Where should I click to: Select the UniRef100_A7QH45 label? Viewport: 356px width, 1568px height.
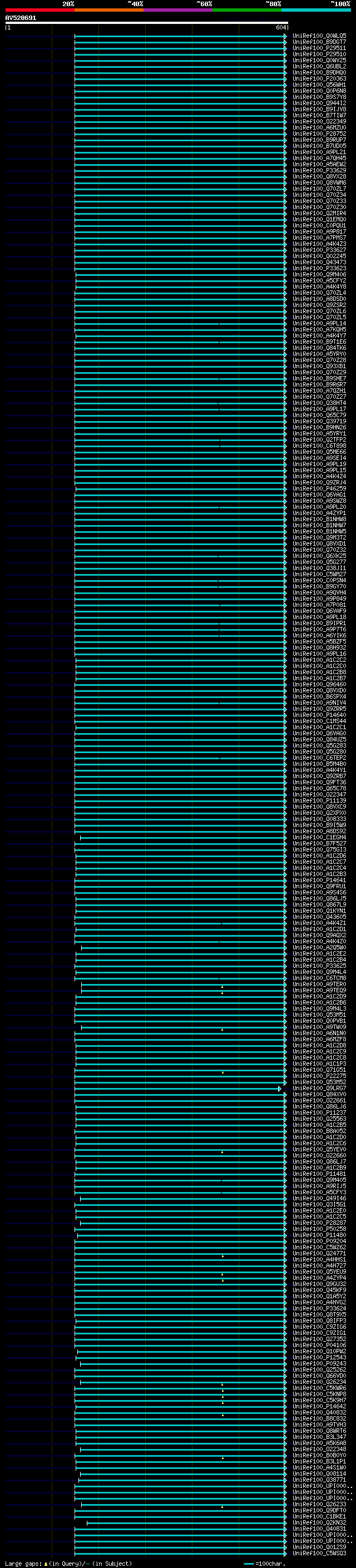(319, 159)
